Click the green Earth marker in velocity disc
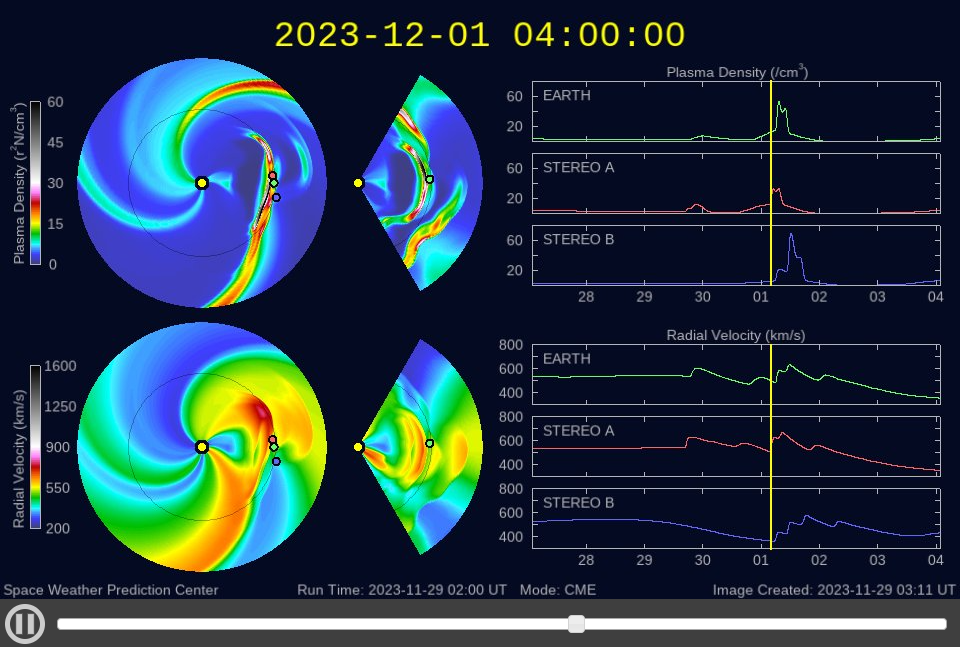Viewport: 962px width, 647px height. pyautogui.click(x=274, y=447)
